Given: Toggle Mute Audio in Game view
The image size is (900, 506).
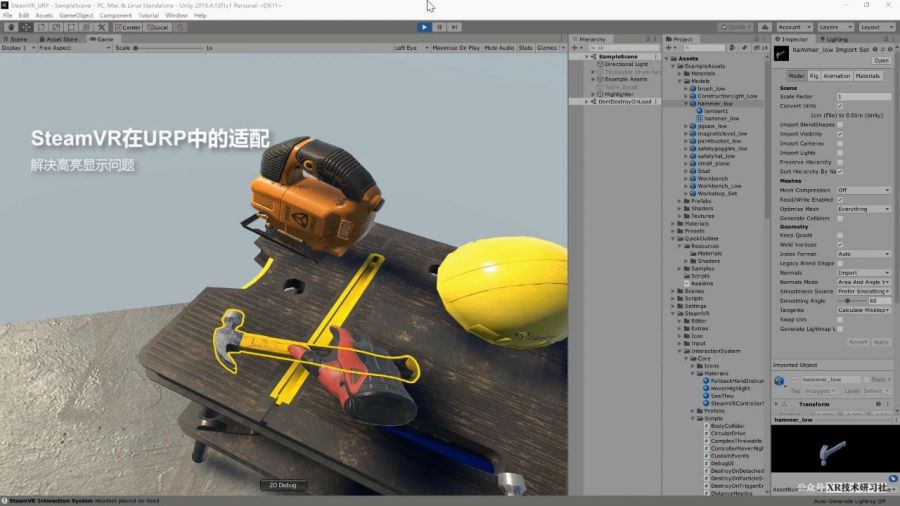Looking at the screenshot, I should pyautogui.click(x=499, y=48).
